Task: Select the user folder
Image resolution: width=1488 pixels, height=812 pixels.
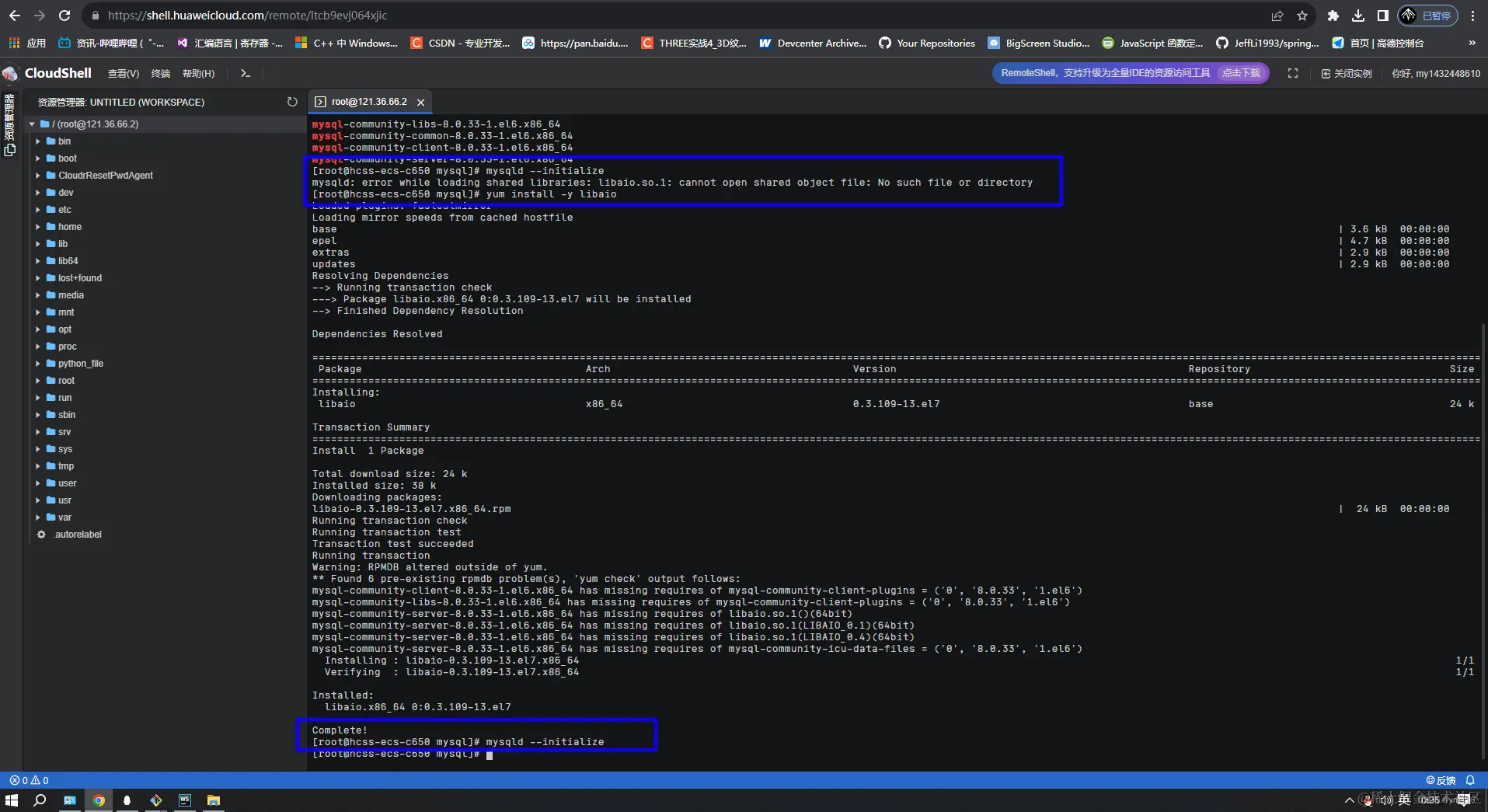Action: pyautogui.click(x=67, y=483)
